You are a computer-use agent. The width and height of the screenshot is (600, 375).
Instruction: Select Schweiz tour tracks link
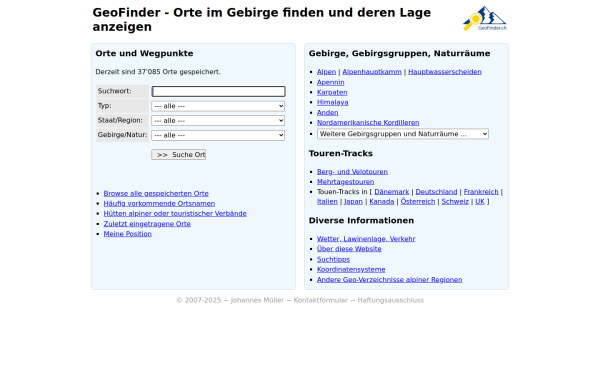point(455,201)
